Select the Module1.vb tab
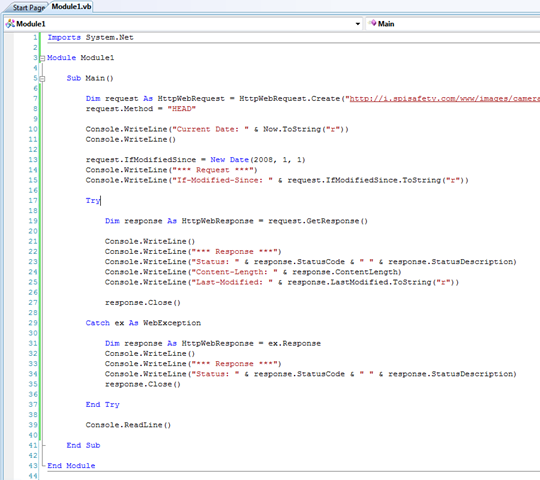This screenshot has height=480, width=540. coord(71,7)
